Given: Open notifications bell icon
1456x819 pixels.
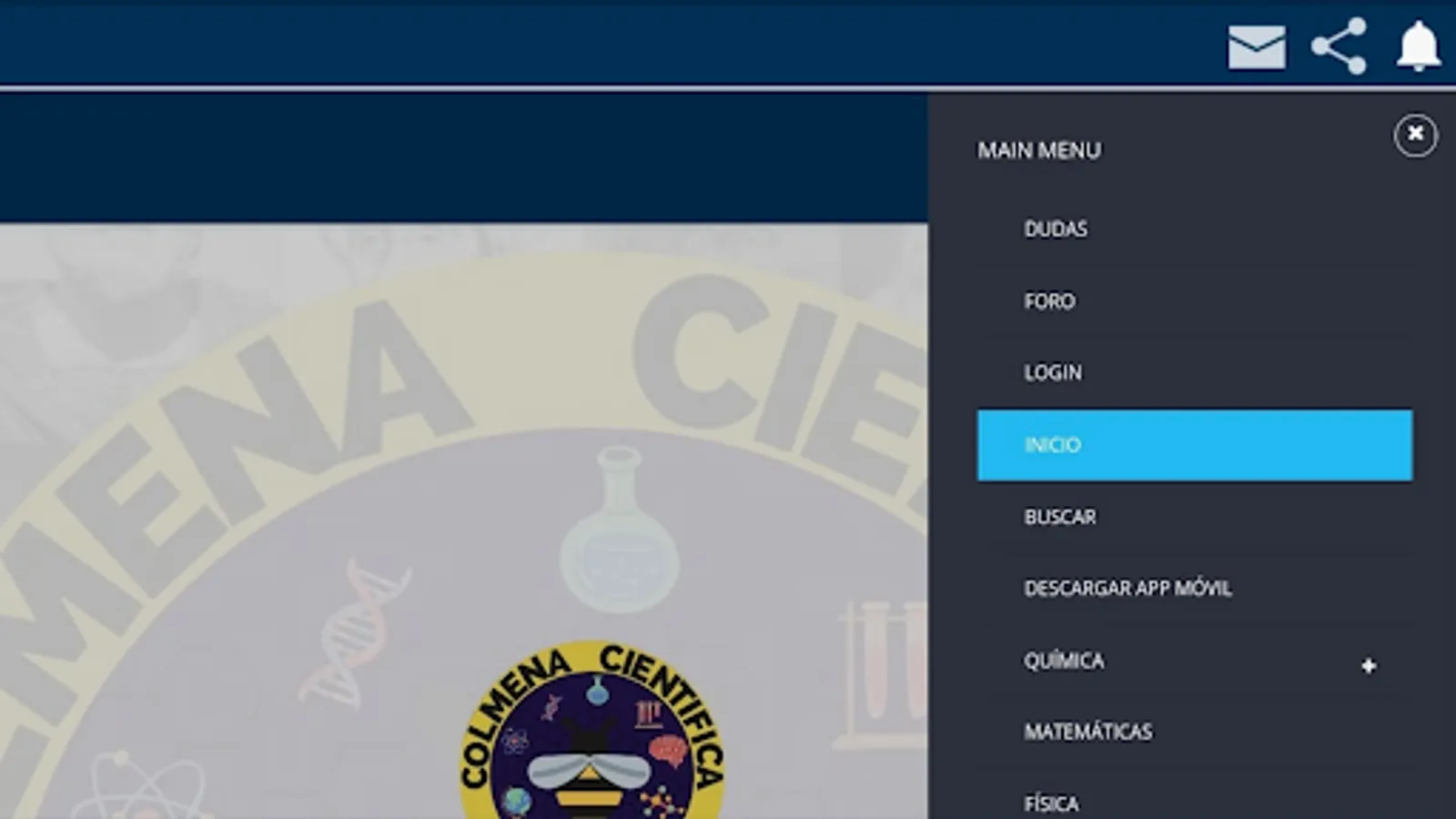Looking at the screenshot, I should point(1419,46).
